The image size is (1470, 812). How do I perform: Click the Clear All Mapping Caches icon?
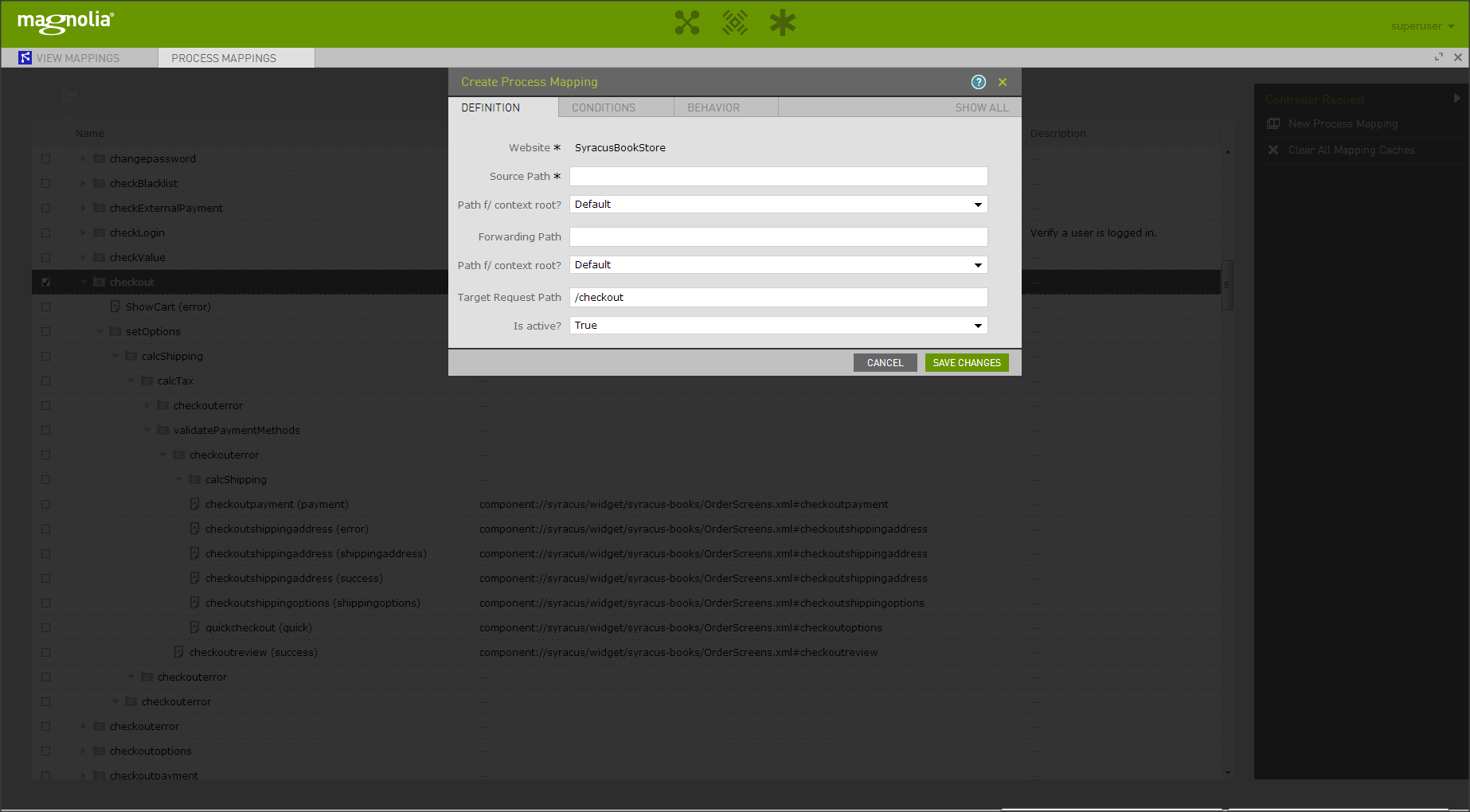tap(1273, 150)
